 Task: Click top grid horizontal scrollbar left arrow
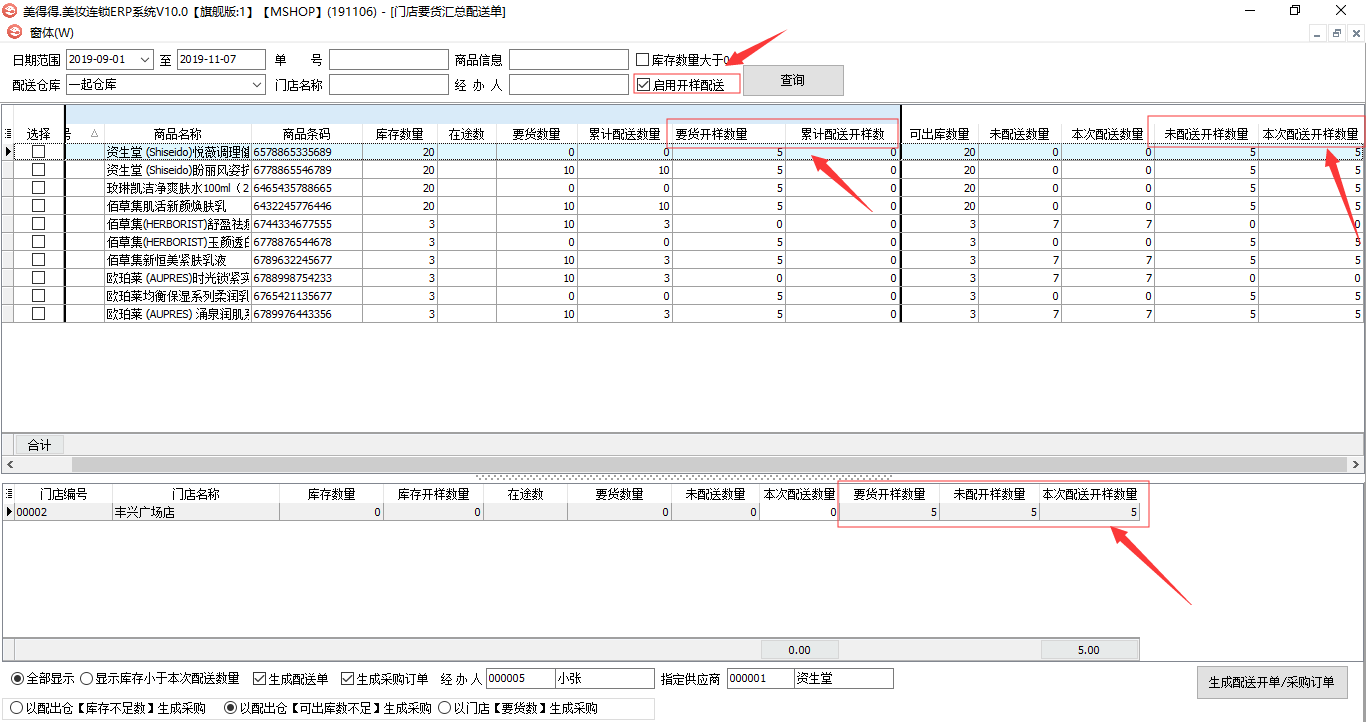(x=9, y=465)
